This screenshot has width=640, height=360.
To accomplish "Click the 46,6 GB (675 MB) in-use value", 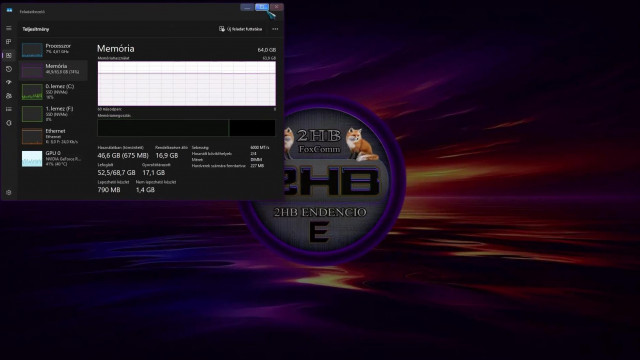I will [123, 156].
